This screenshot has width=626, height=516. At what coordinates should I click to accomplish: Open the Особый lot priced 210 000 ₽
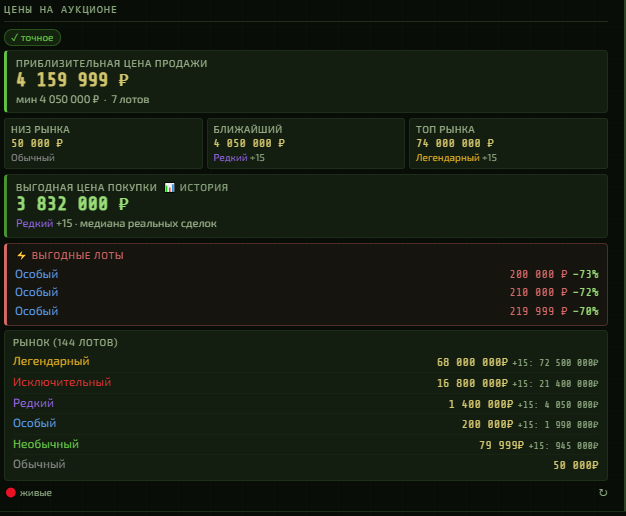pos(307,292)
